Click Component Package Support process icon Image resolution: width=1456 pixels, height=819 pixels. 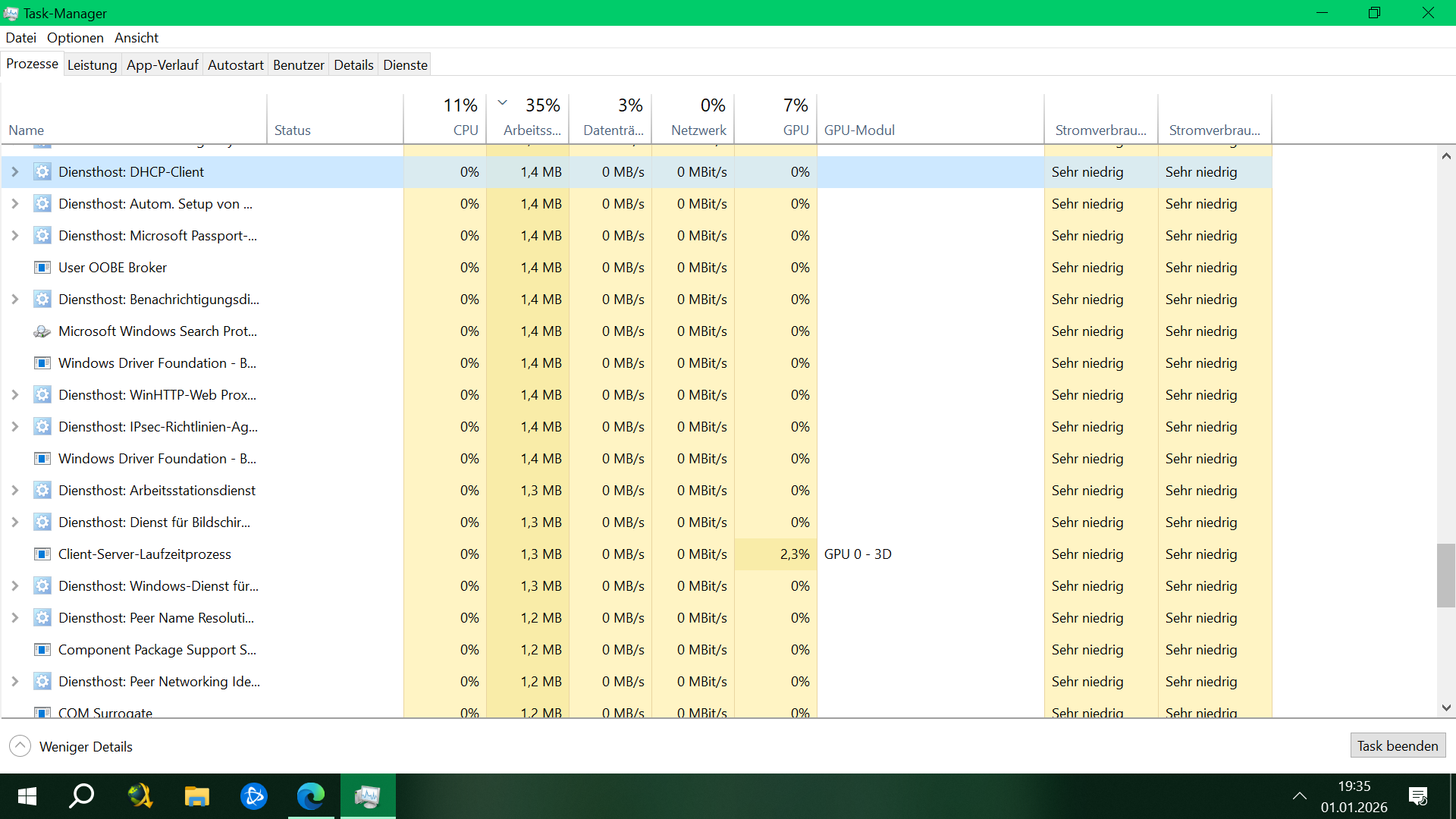[x=42, y=650]
